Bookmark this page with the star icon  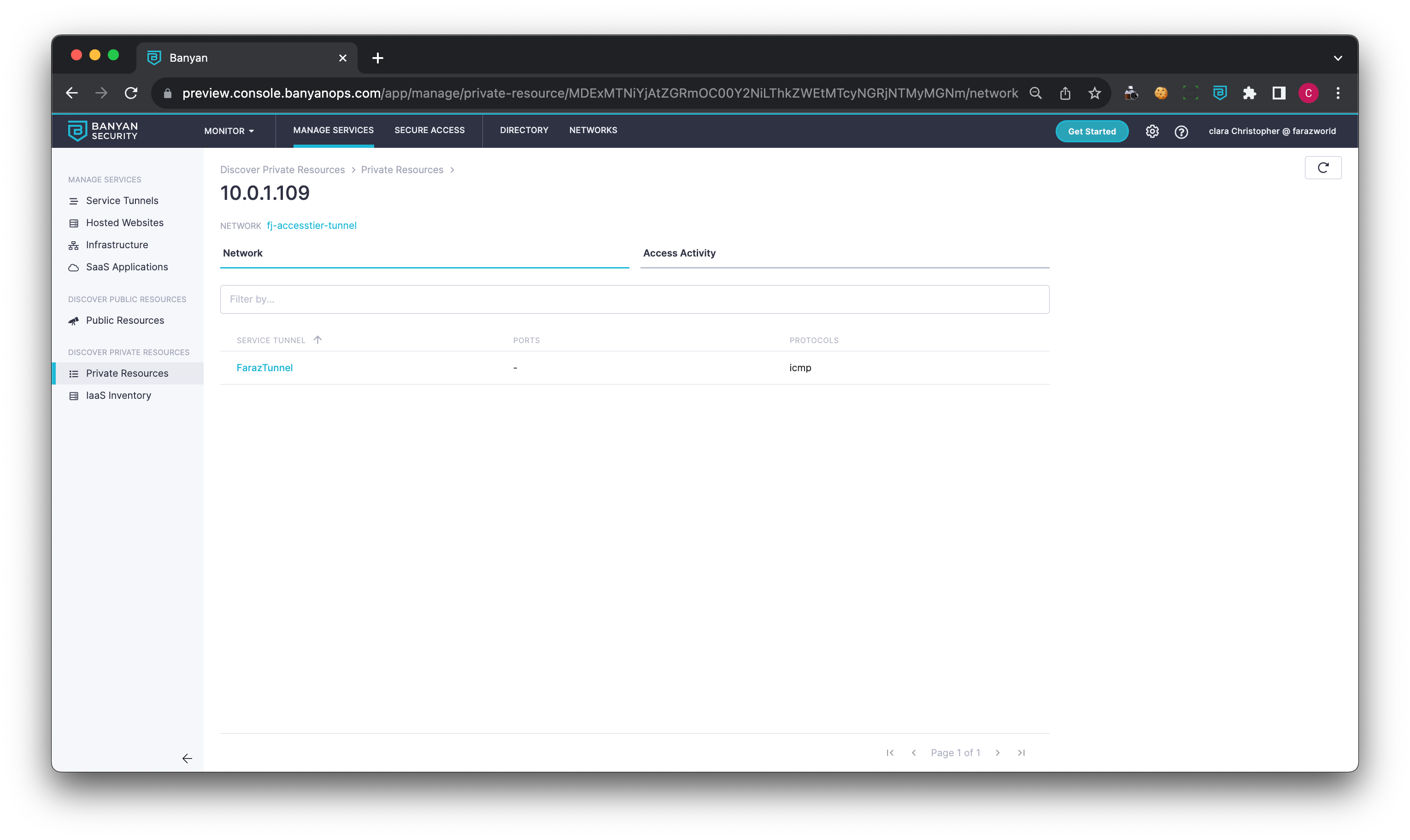point(1094,93)
